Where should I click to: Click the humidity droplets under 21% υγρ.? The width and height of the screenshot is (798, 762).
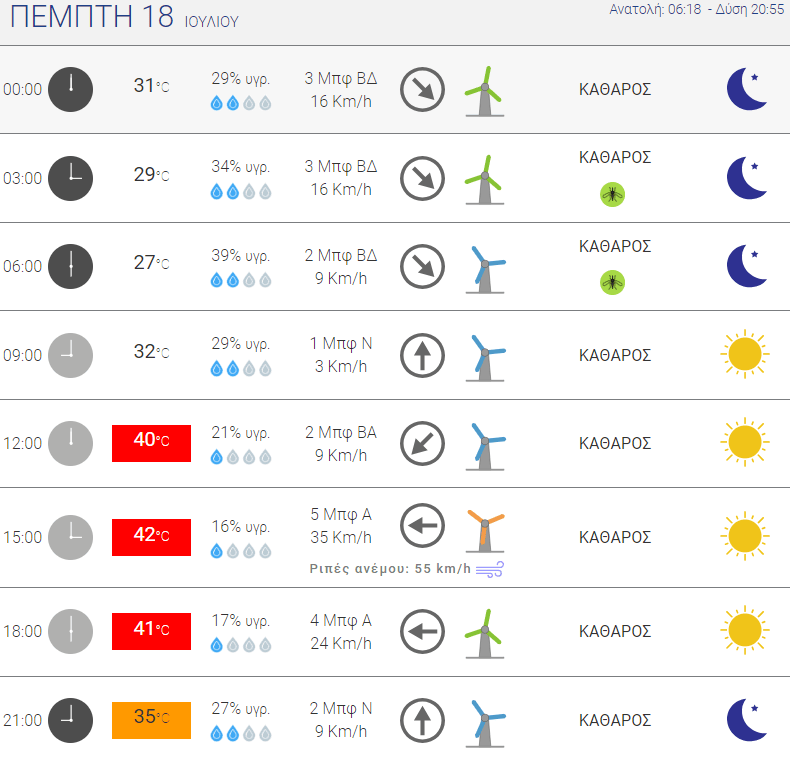coord(241,458)
